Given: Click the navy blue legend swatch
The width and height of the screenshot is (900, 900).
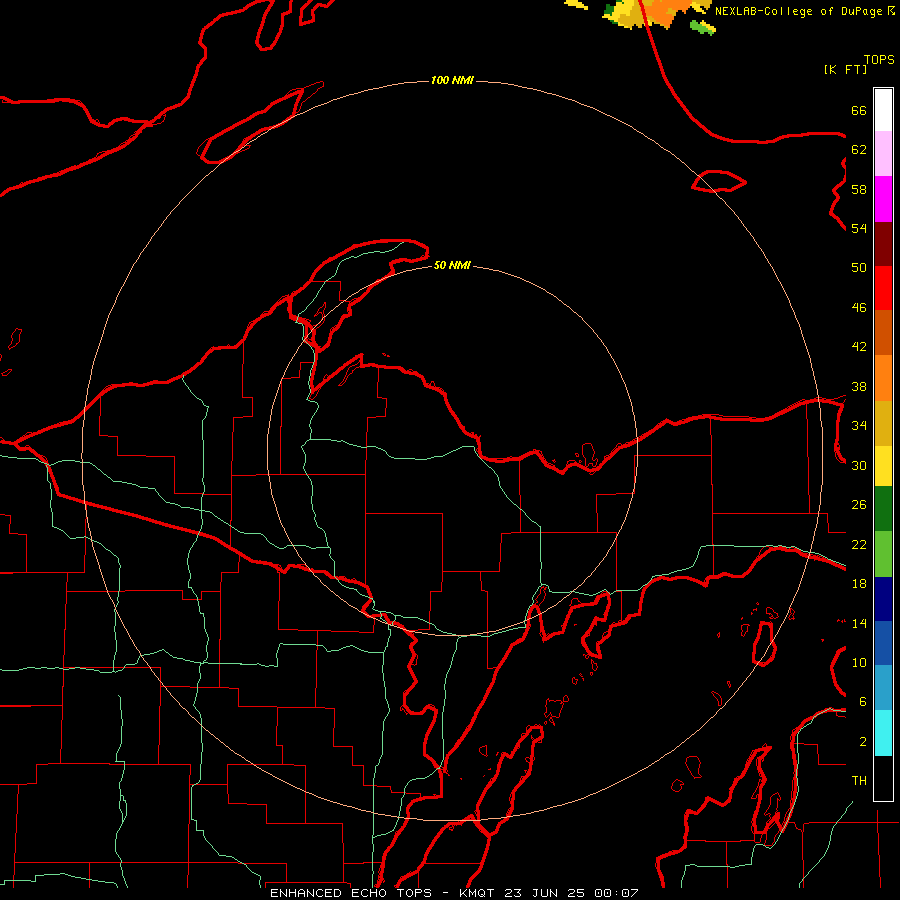Looking at the screenshot, I should pyautogui.click(x=883, y=599).
